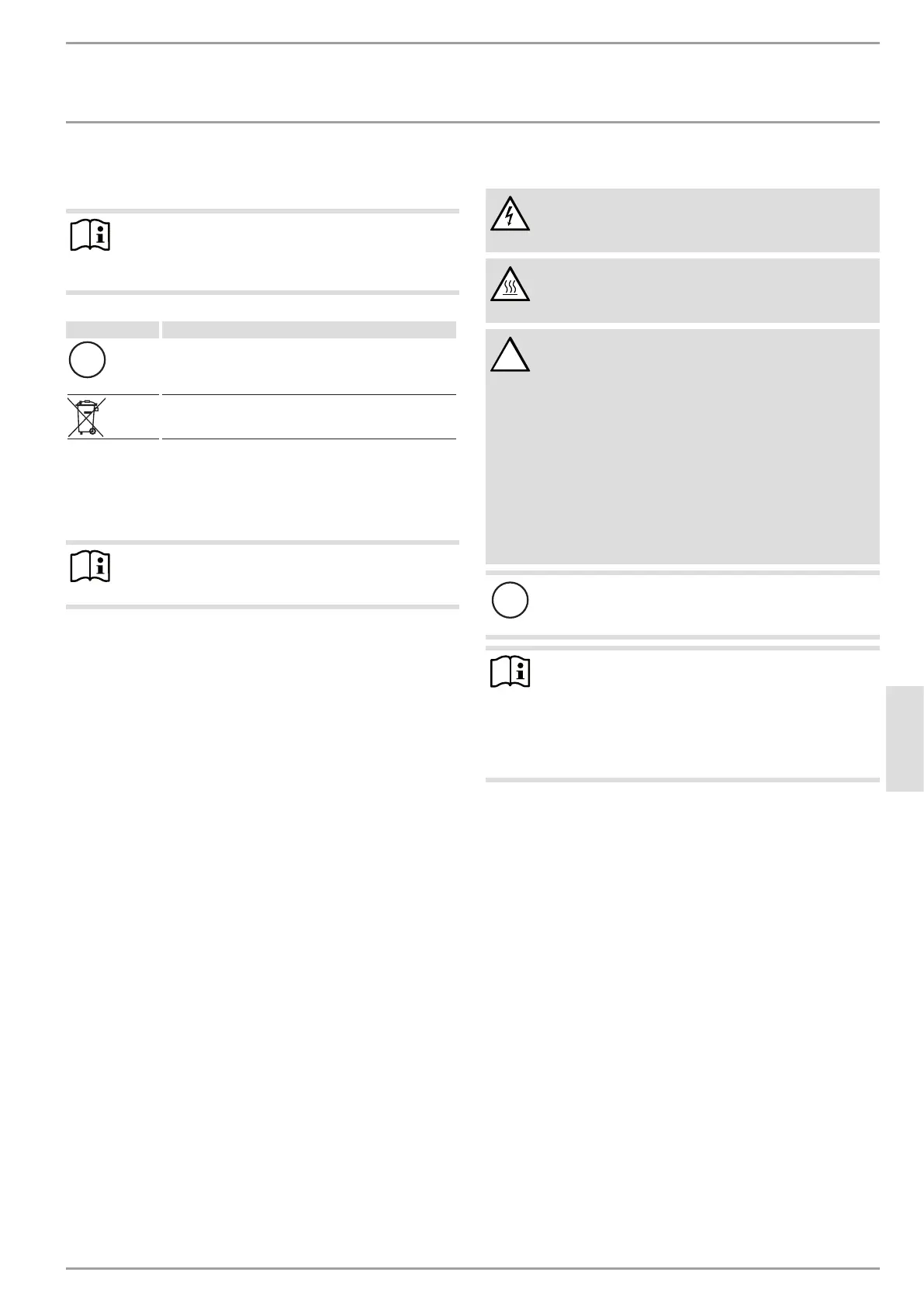924x1307 pixels.
Task: Click inside the electric shock warning gray box
Action: coord(698,220)
